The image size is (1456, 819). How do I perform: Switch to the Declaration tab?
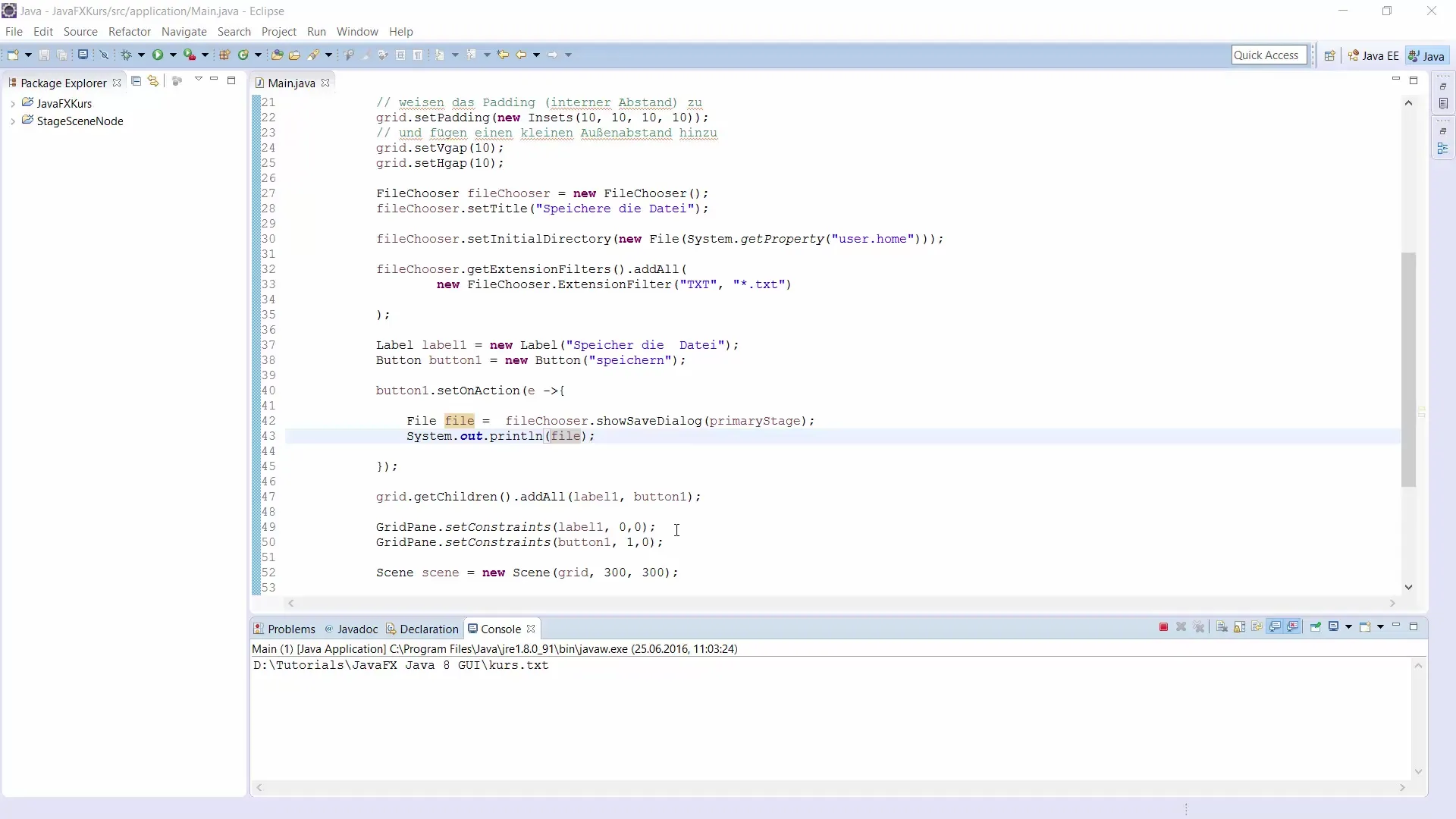point(422,629)
